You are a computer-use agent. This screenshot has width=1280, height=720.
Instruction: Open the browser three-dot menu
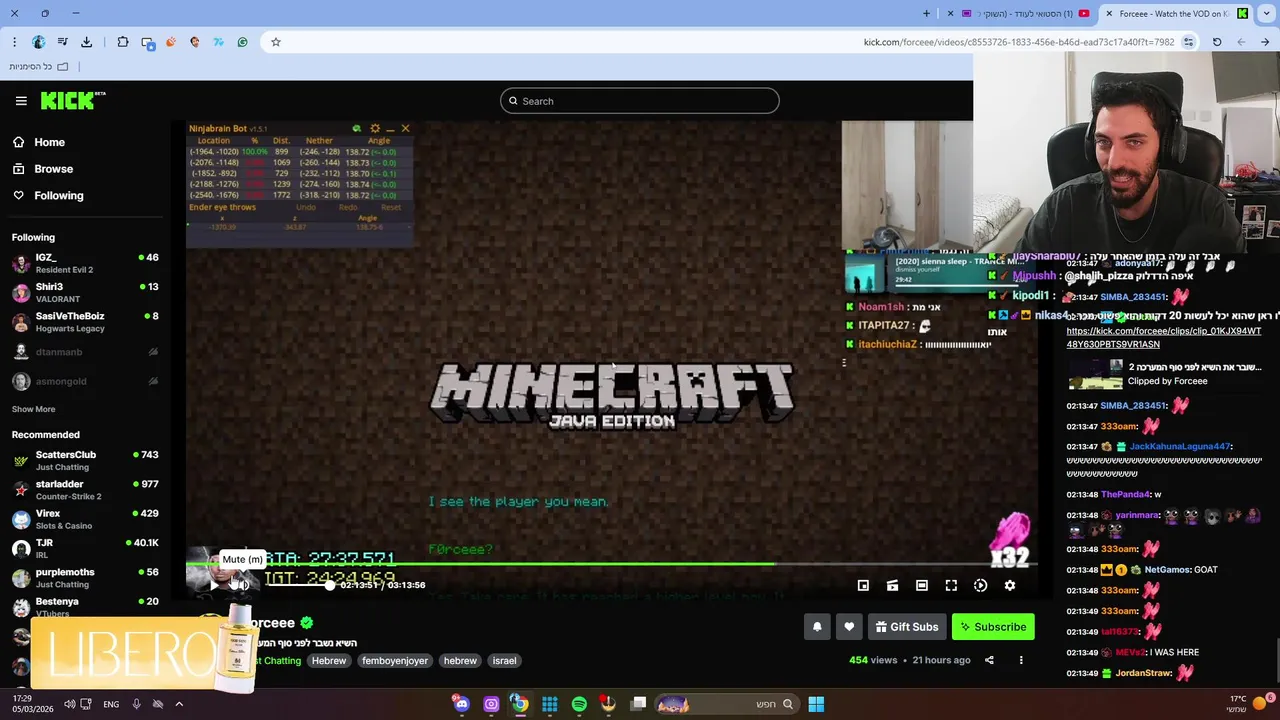coord(14,42)
